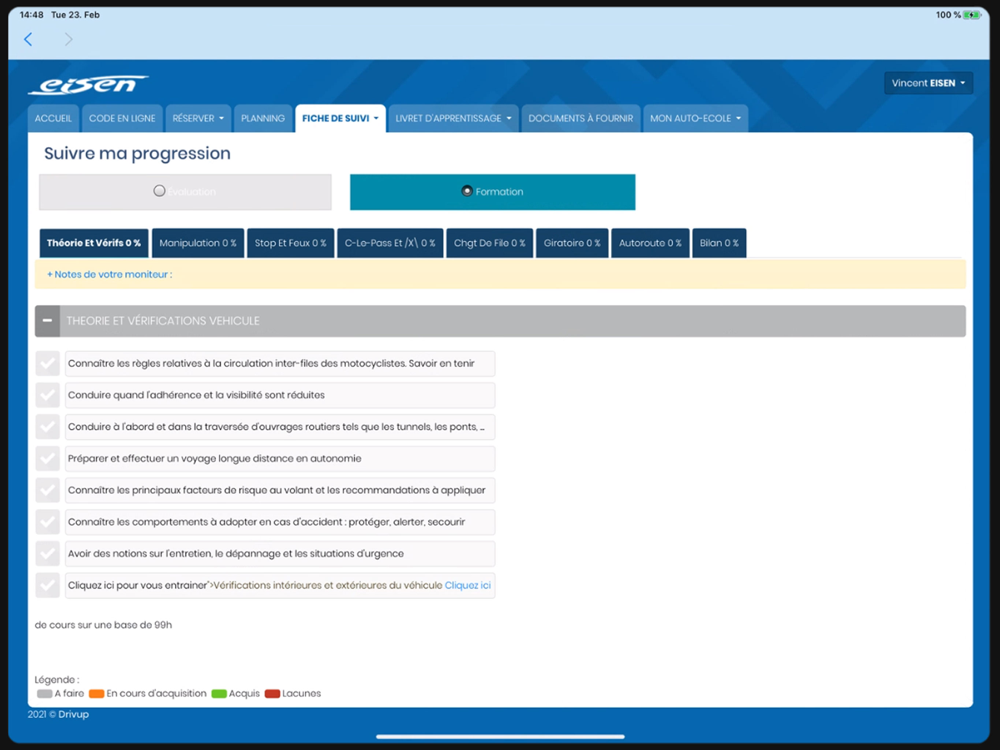The width and height of the screenshot is (1000, 750).
Task: Follow the blue Cliquez ici link
Action: click(467, 585)
